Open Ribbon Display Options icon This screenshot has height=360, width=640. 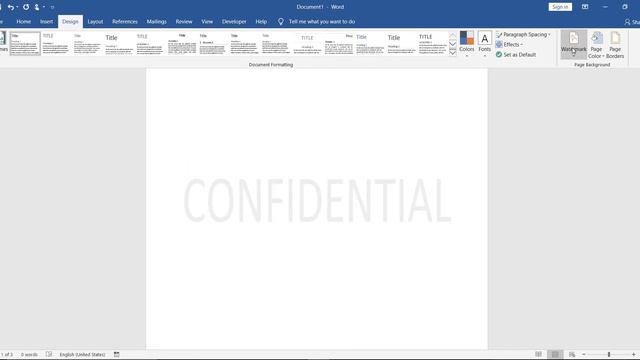click(585, 7)
